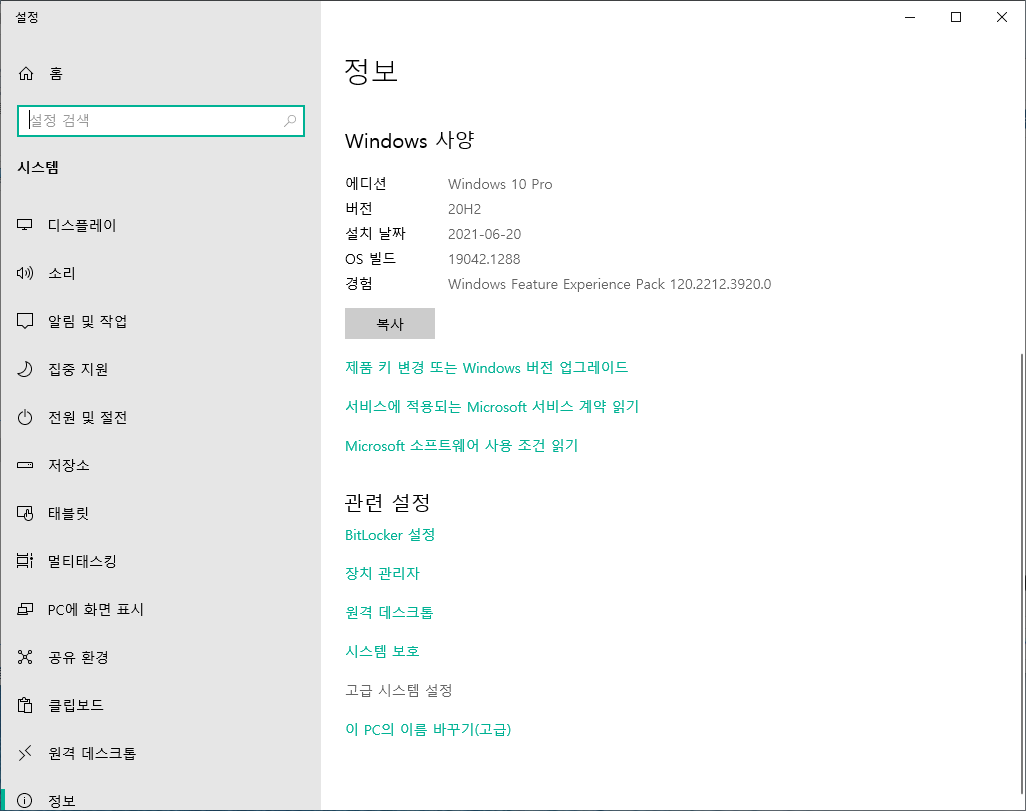
Task: Click the 복사 copy button
Action: pyautogui.click(x=390, y=323)
